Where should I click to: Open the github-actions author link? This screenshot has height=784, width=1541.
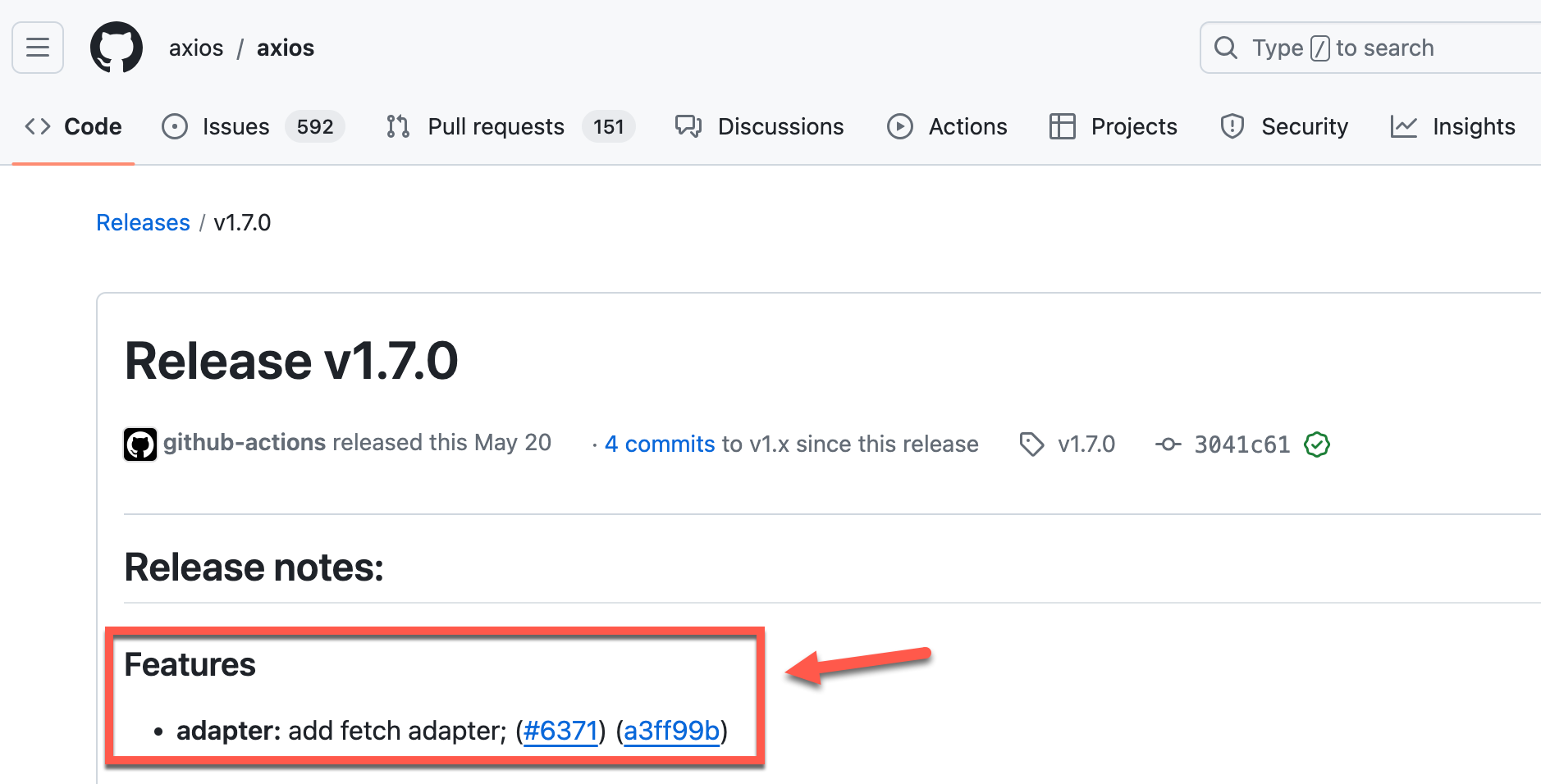245,443
